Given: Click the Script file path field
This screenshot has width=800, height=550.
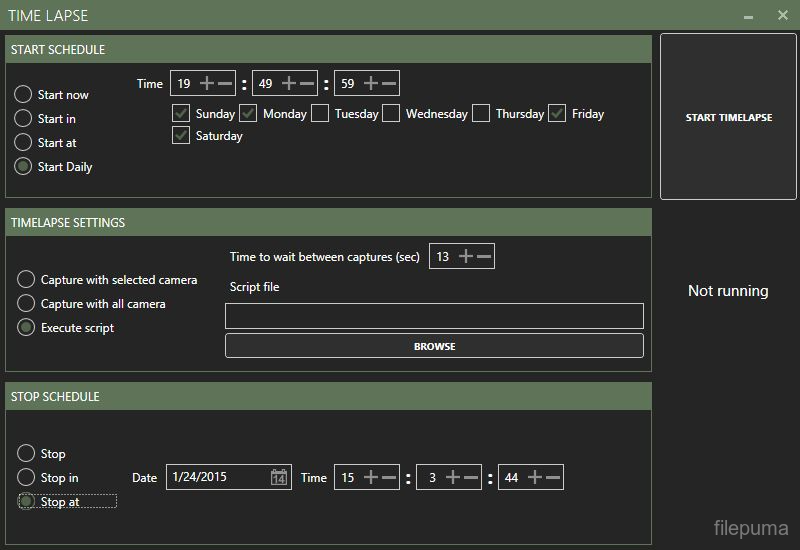Looking at the screenshot, I should (x=434, y=316).
